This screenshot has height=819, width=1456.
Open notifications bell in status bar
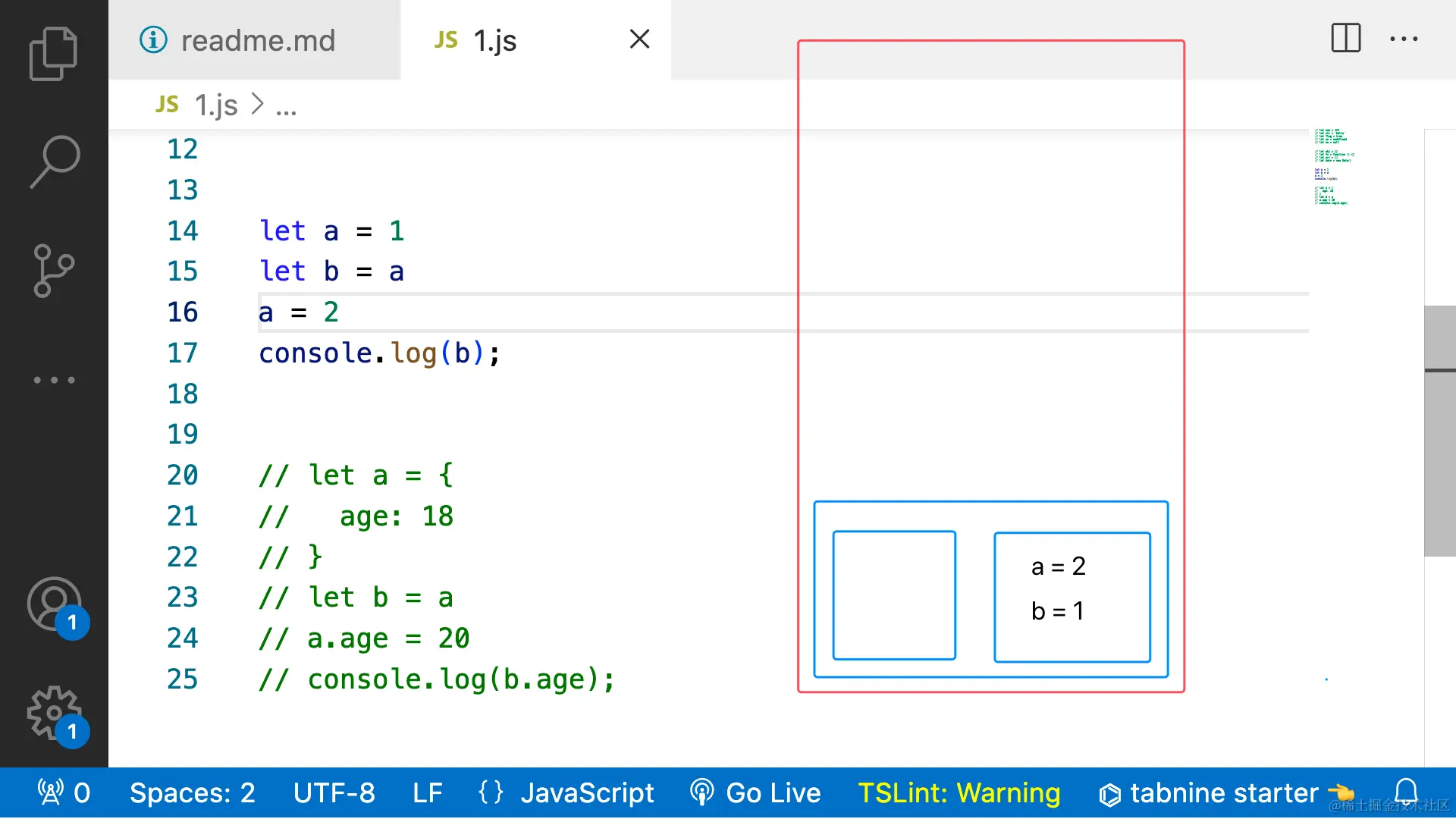(1406, 792)
